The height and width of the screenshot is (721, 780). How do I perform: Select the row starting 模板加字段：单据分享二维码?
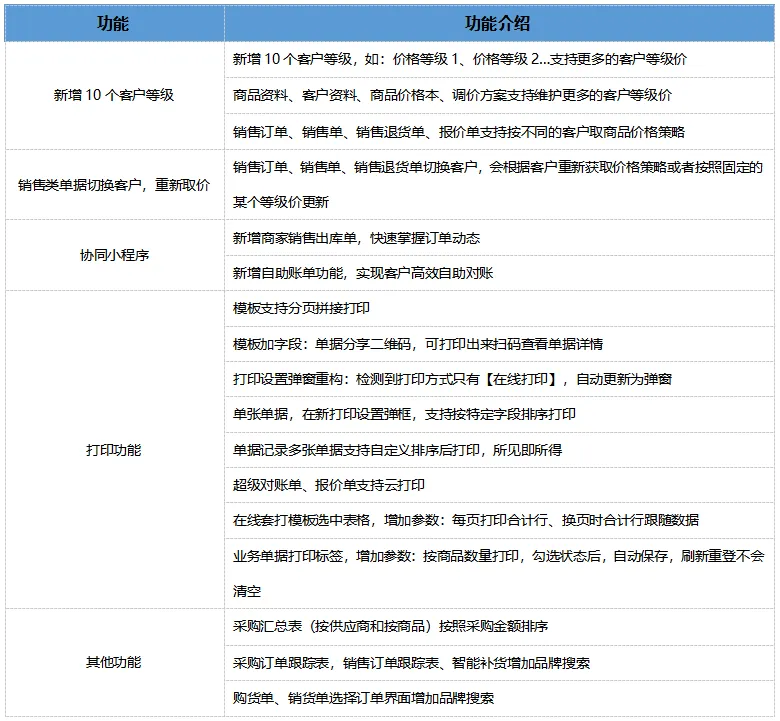[x=499, y=344]
